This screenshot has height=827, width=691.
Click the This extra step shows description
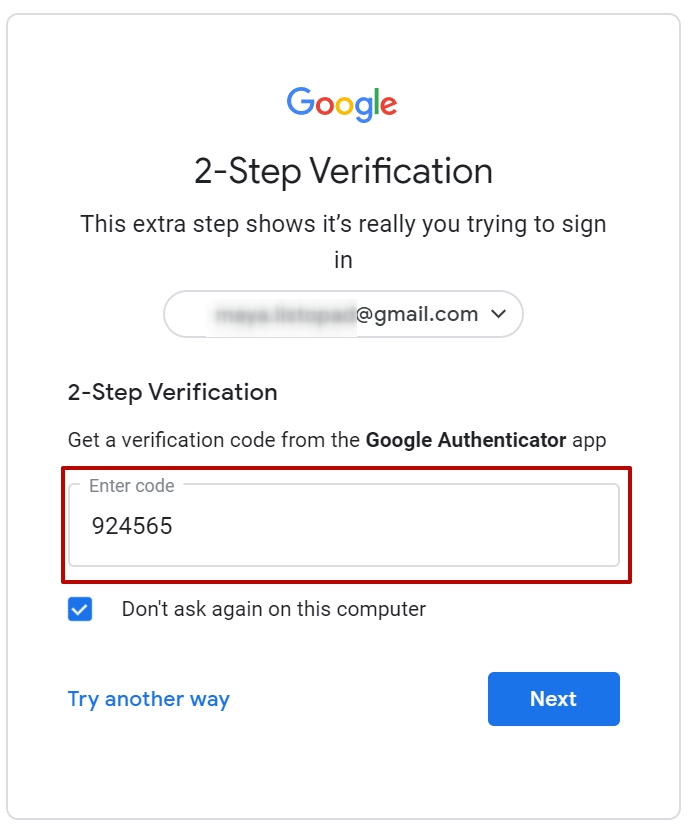click(x=343, y=242)
